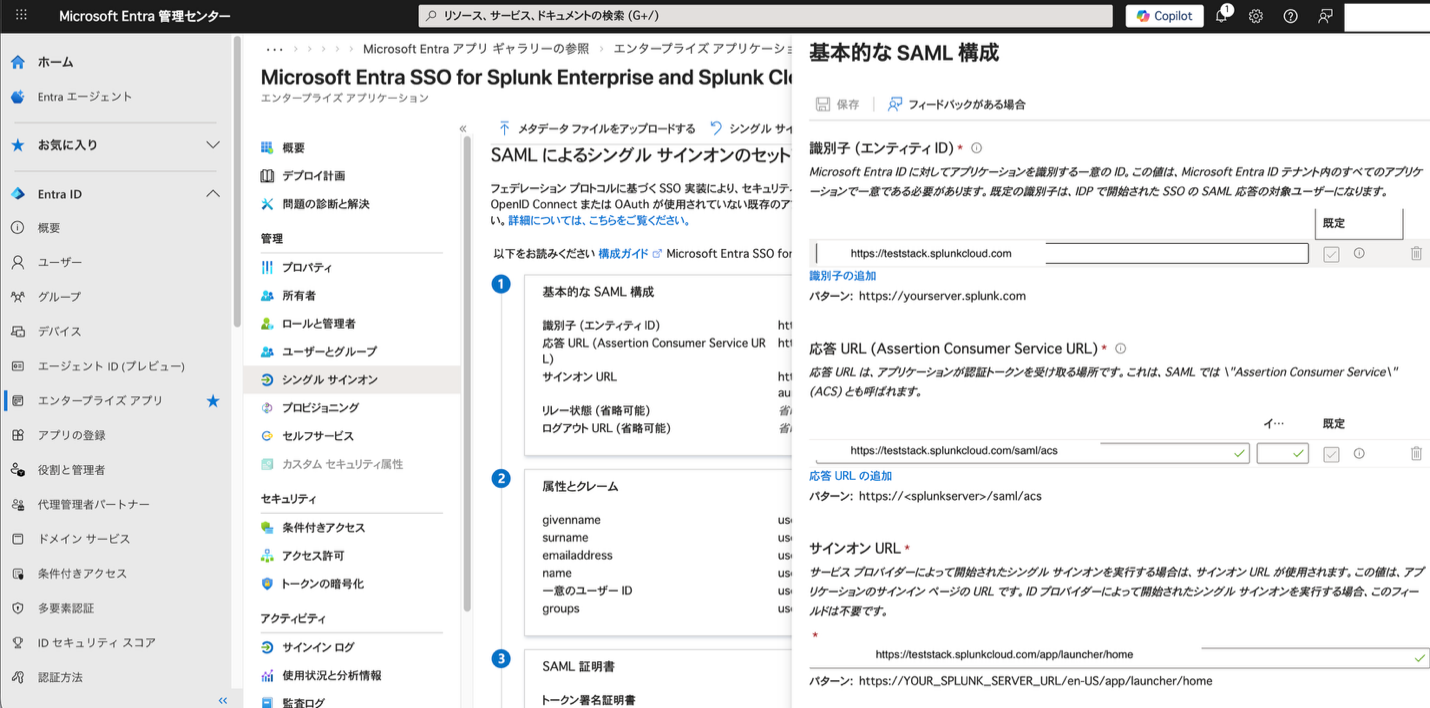Collapse the left navigation with double chevron

(x=221, y=700)
